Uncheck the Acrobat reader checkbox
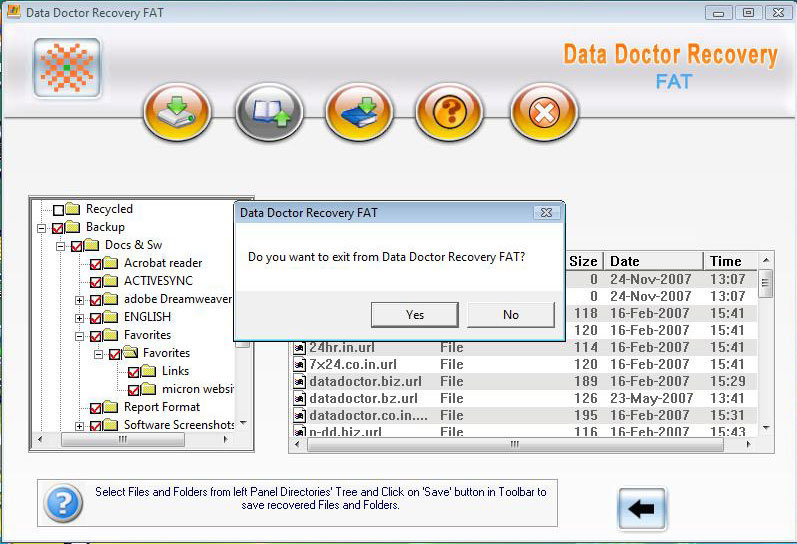797x544 pixels. pos(96,264)
